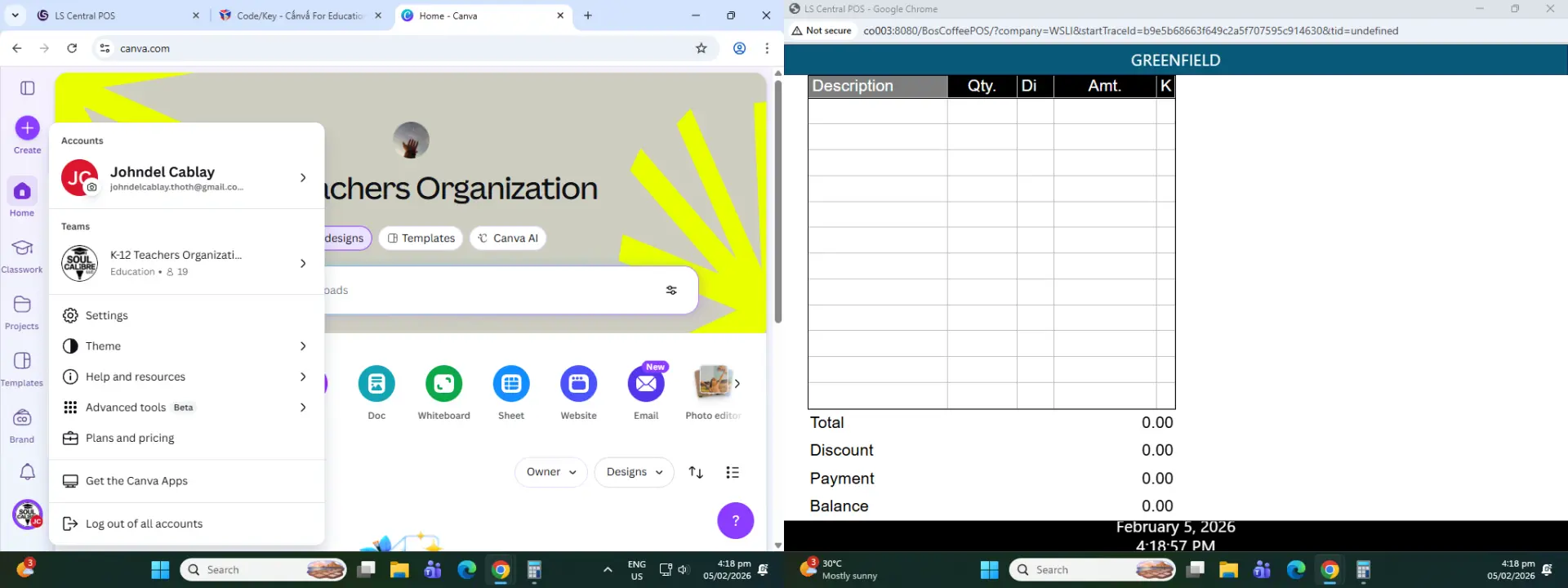Switch to LS Central POS tab

118,16
